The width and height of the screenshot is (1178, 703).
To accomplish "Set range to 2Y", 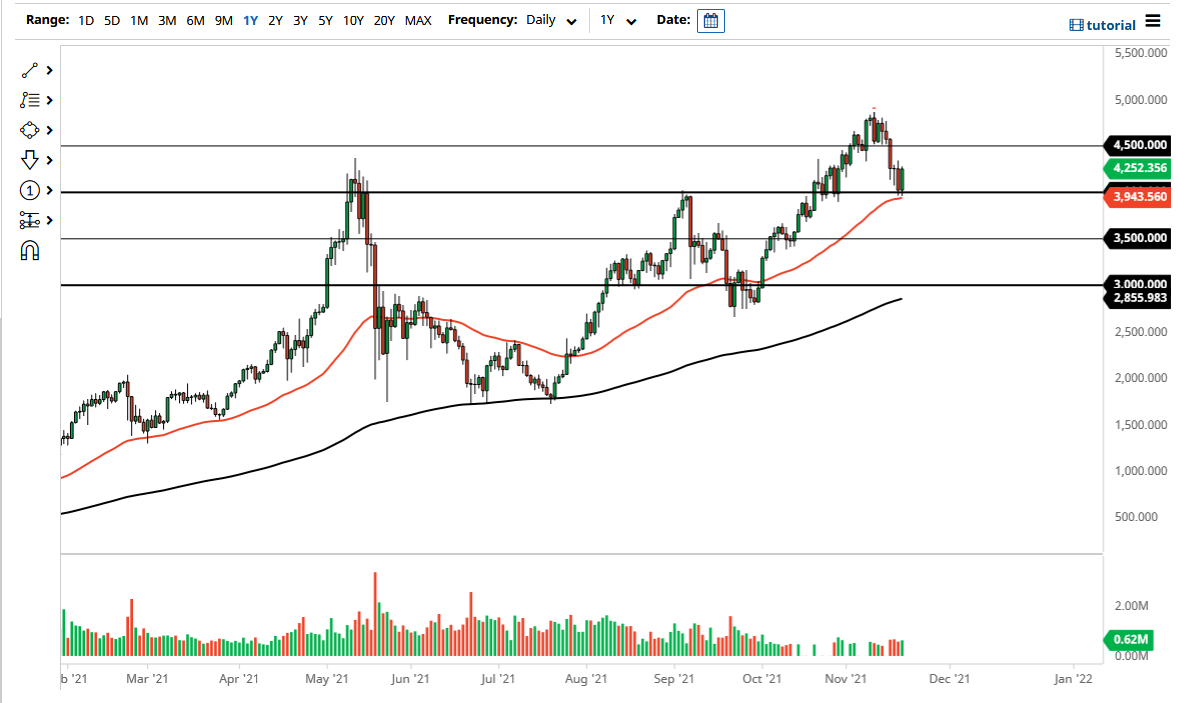I will pyautogui.click(x=276, y=21).
